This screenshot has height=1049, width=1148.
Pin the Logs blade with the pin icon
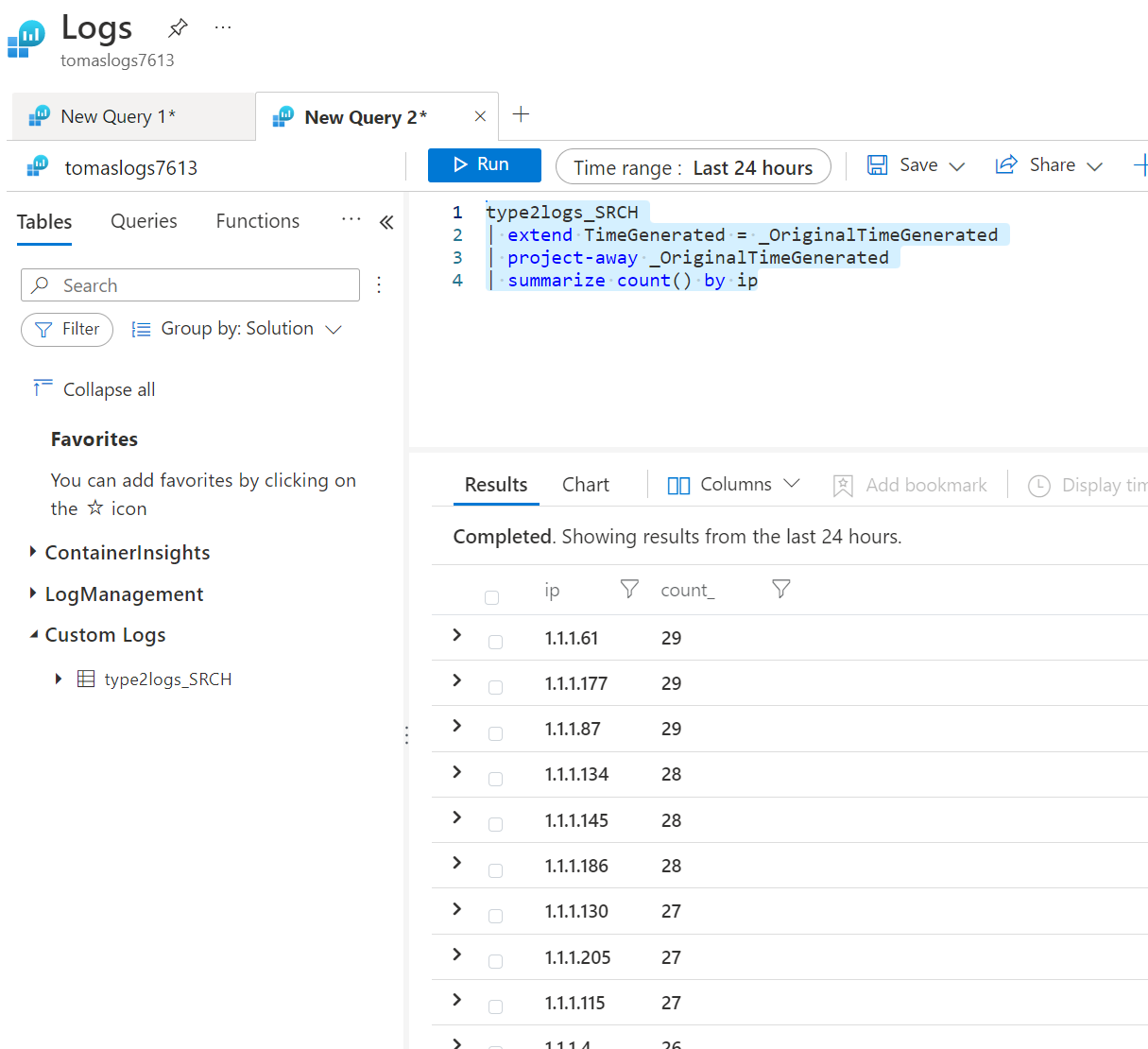[178, 28]
